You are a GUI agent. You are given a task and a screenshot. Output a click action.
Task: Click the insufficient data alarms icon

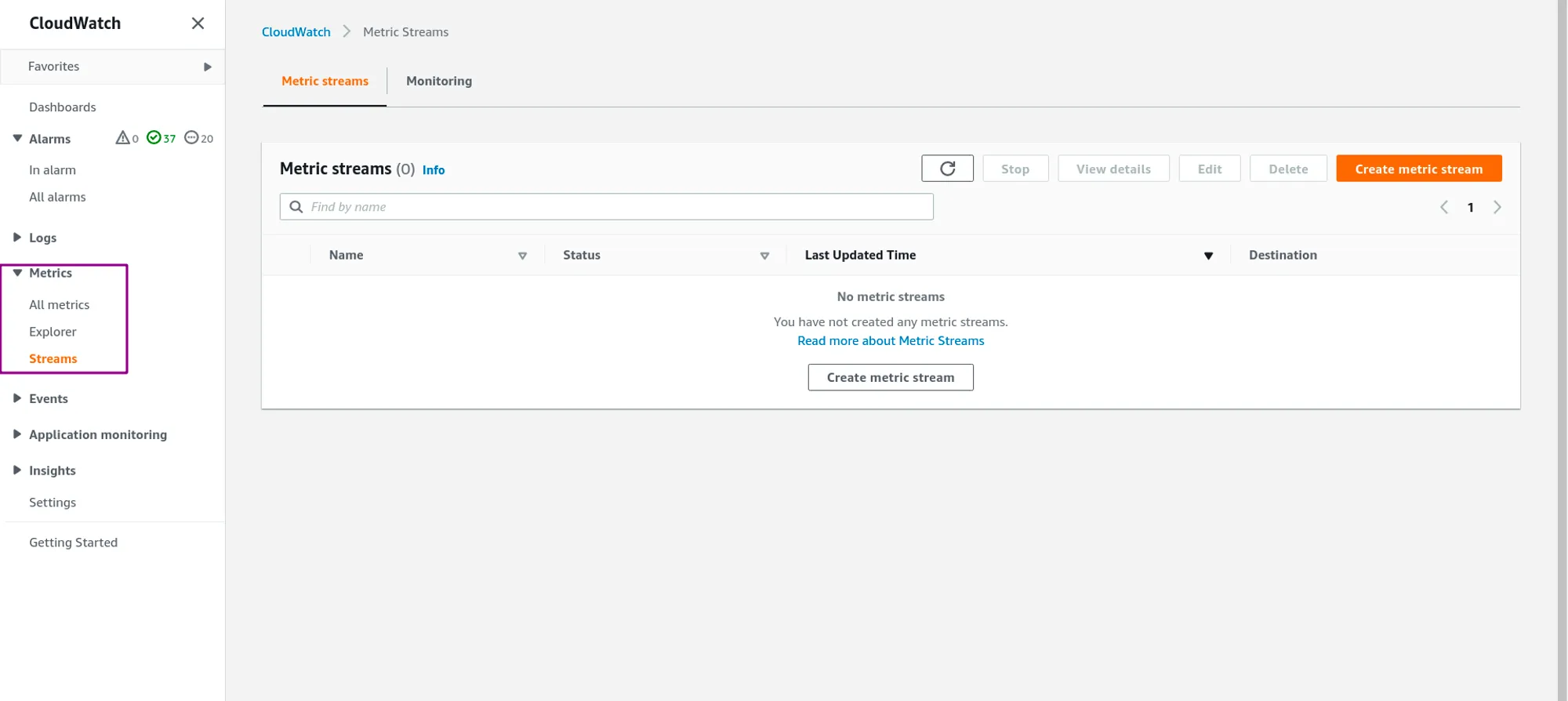191,138
